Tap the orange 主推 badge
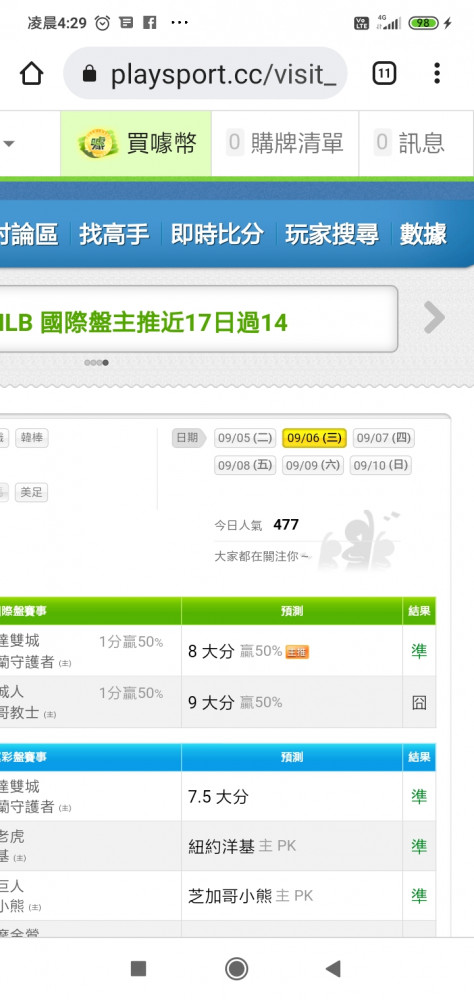The height and width of the screenshot is (1000, 474). click(297, 652)
